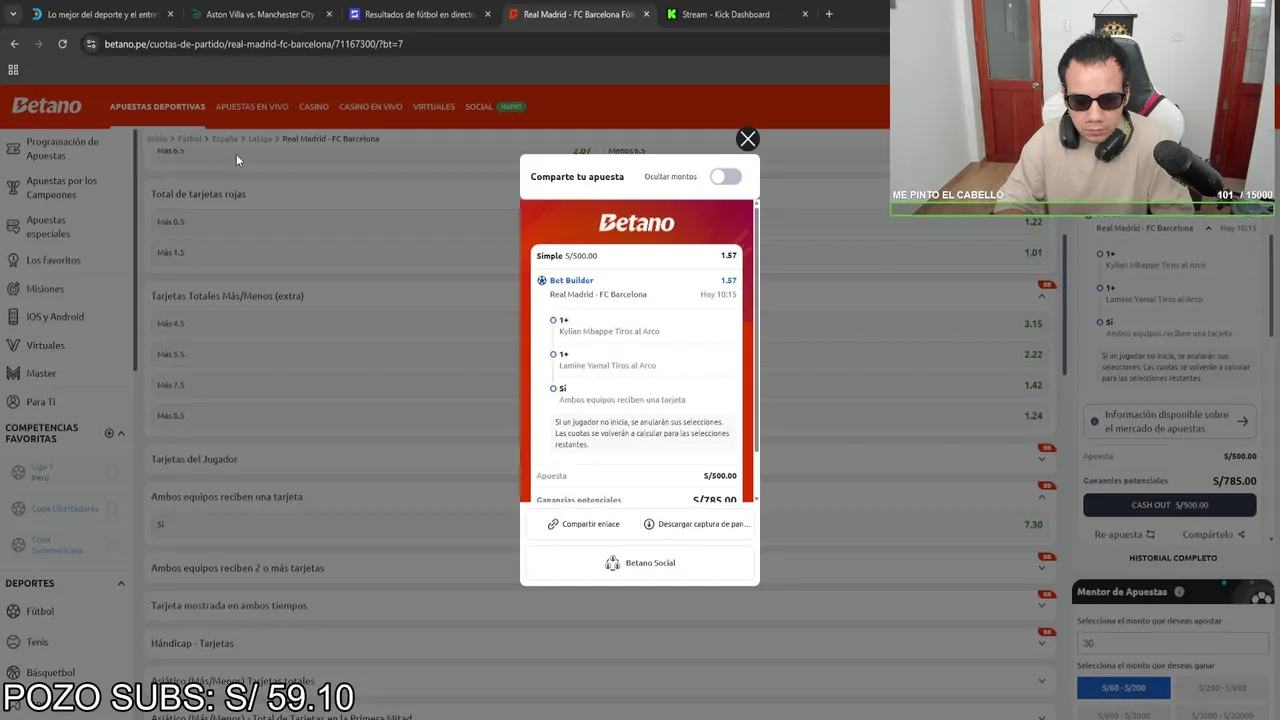View site information icon in address bar

(x=91, y=44)
